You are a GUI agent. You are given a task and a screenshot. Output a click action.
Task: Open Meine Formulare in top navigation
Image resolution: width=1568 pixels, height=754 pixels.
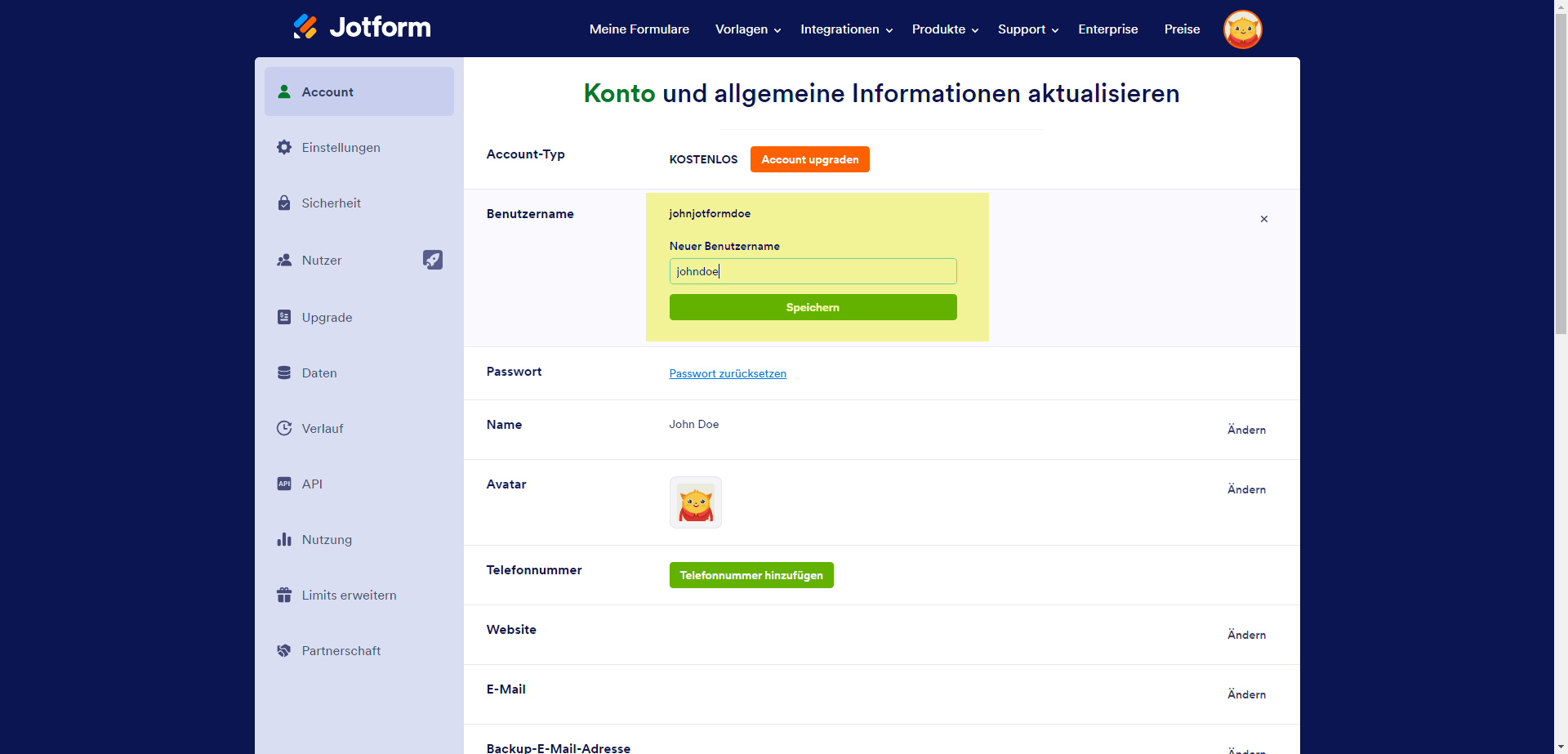pos(639,29)
